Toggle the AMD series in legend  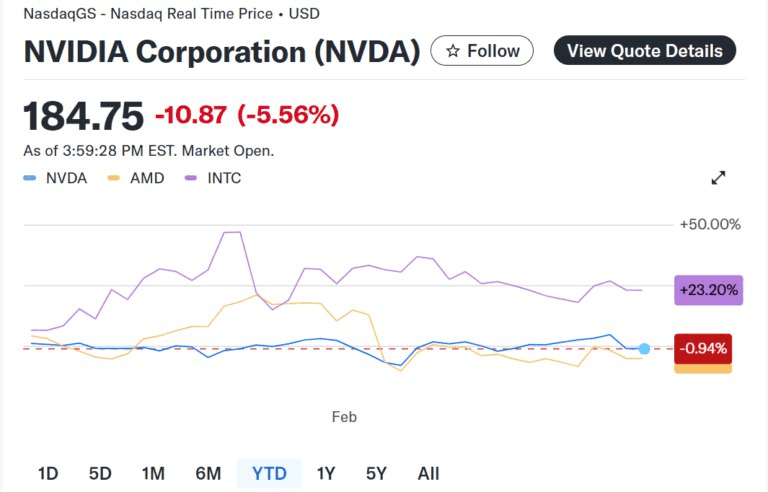[x=136, y=178]
